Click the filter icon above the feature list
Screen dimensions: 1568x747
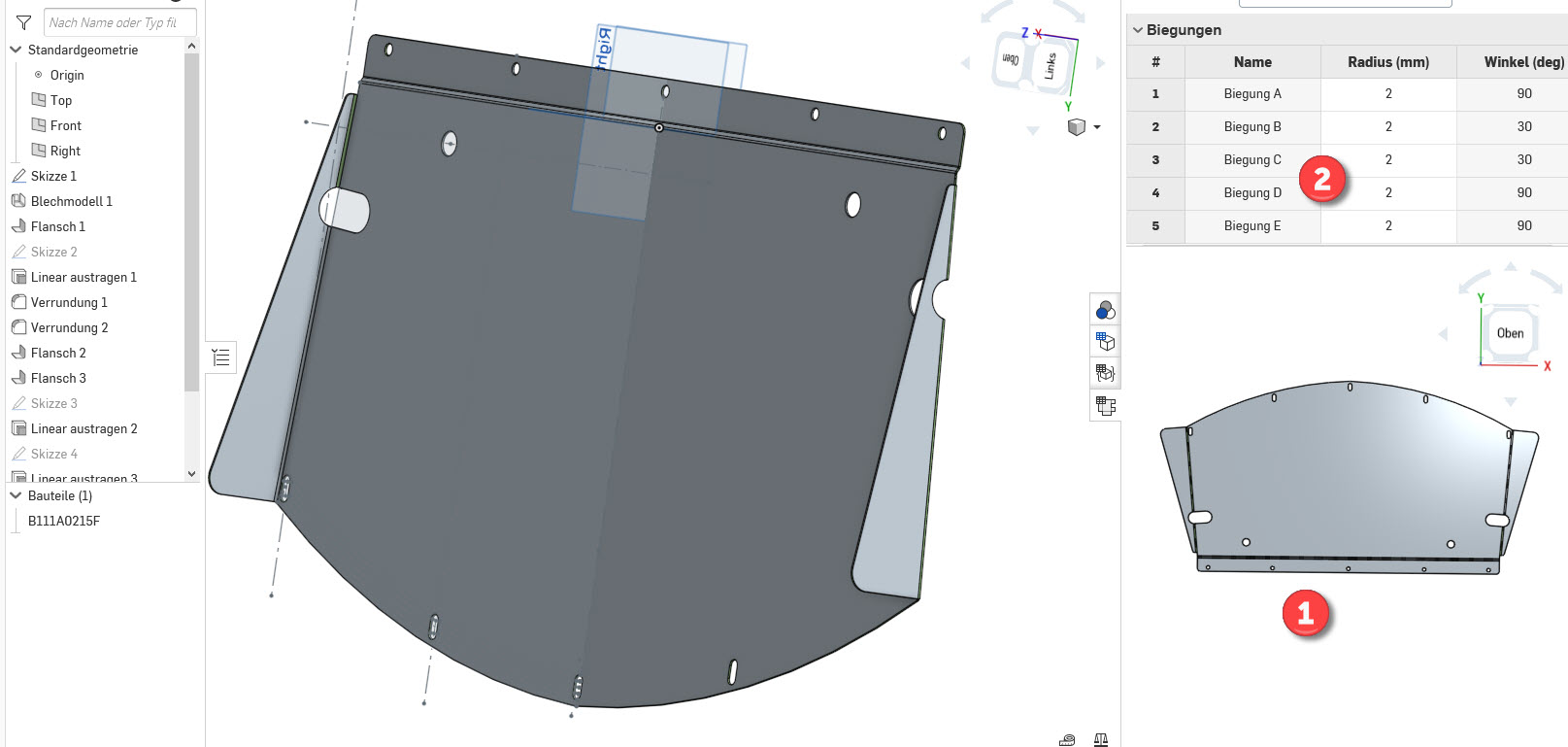pyautogui.click(x=24, y=22)
